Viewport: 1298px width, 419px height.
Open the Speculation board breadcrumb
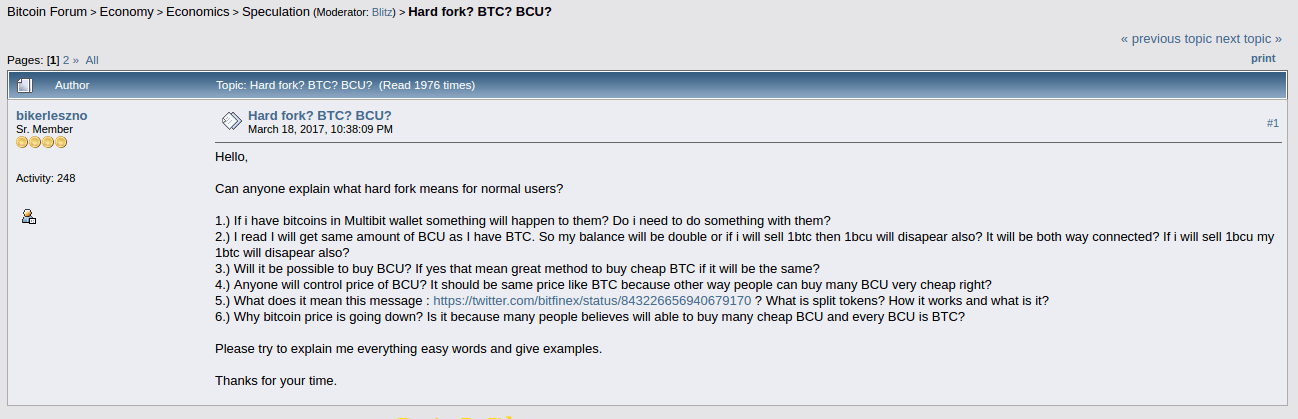click(x=275, y=12)
